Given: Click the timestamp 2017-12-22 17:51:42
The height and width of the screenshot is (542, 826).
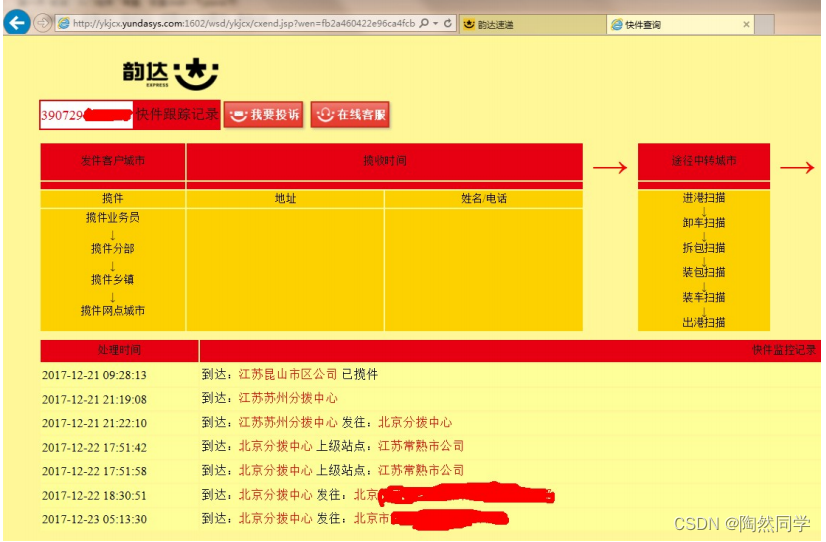Looking at the screenshot, I should coord(94,447).
